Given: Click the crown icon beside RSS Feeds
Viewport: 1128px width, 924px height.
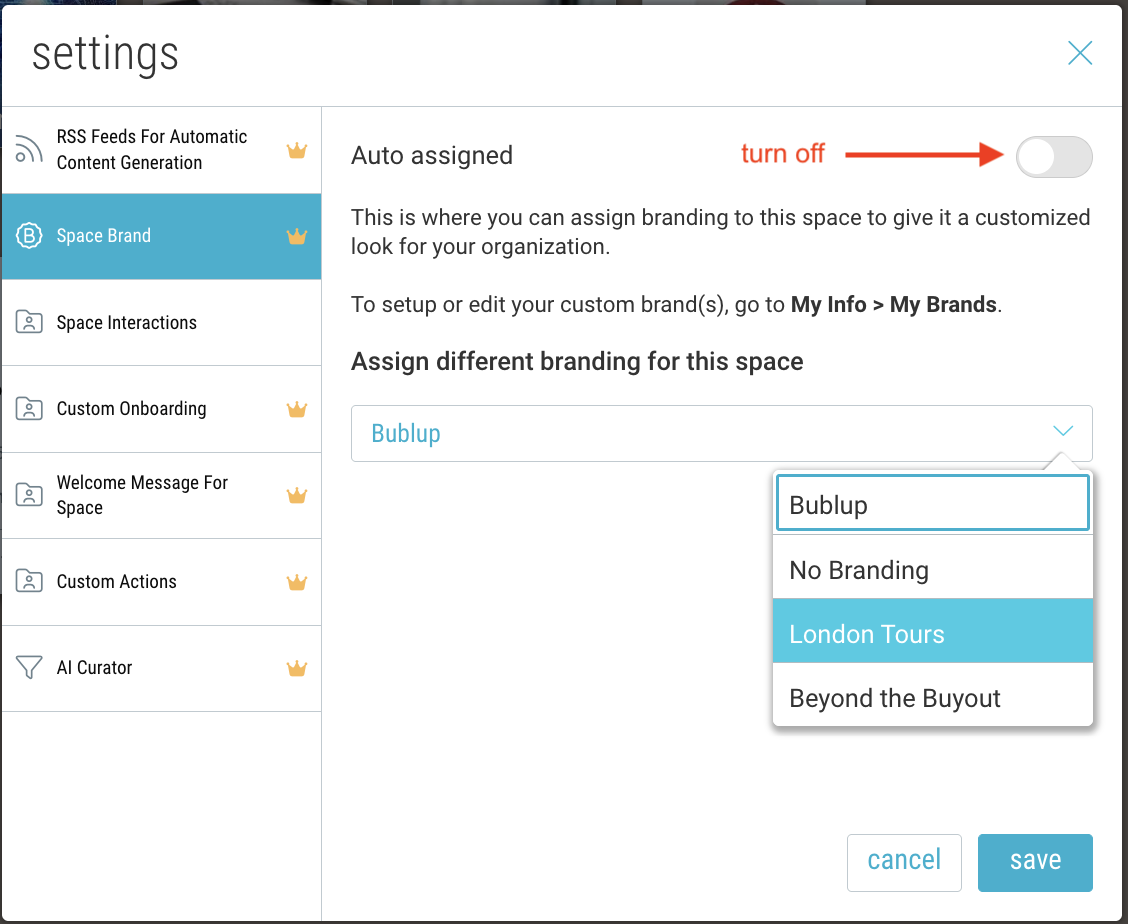Looking at the screenshot, I should [296, 151].
